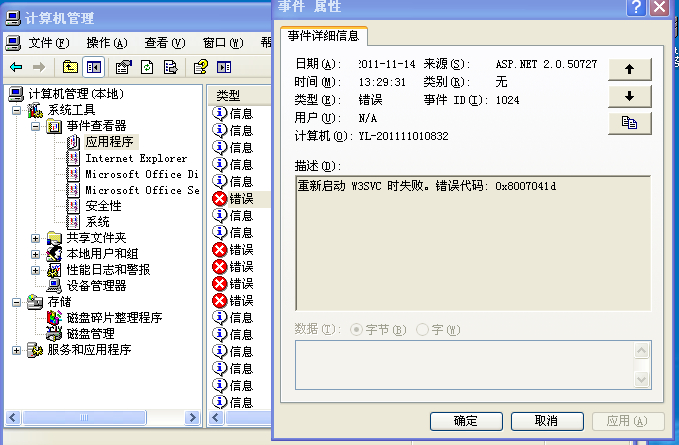Click the 错误 row directly below two 信息 rows
Image resolution: width=679 pixels, height=445 pixels.
240,250
